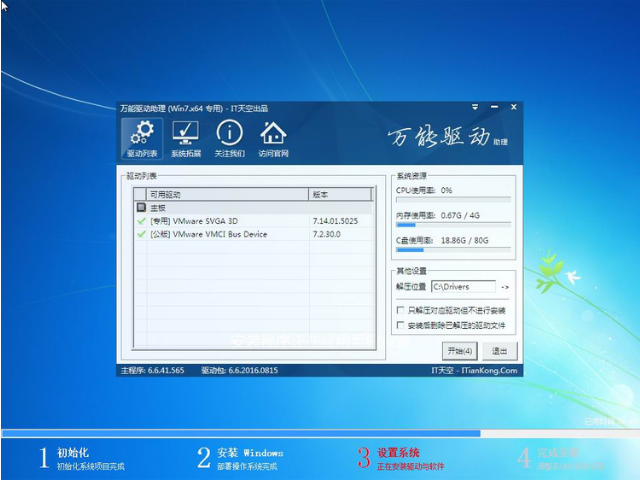Screen dimensions: 640x481
Task: Click installer step 1 初始化
Action: tap(82, 458)
